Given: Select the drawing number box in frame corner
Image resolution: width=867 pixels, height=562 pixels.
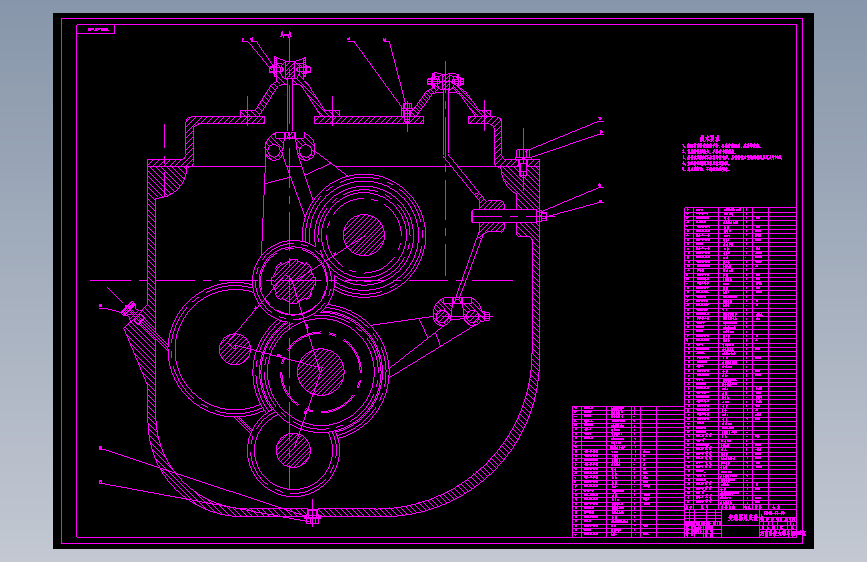Looking at the screenshot, I should point(96,29).
